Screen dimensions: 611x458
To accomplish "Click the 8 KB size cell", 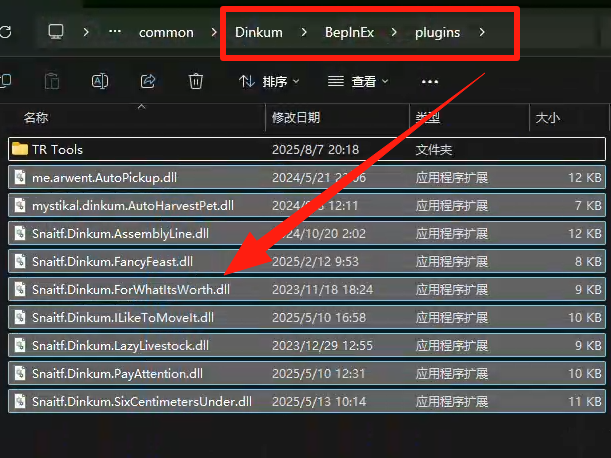I will (588, 262).
